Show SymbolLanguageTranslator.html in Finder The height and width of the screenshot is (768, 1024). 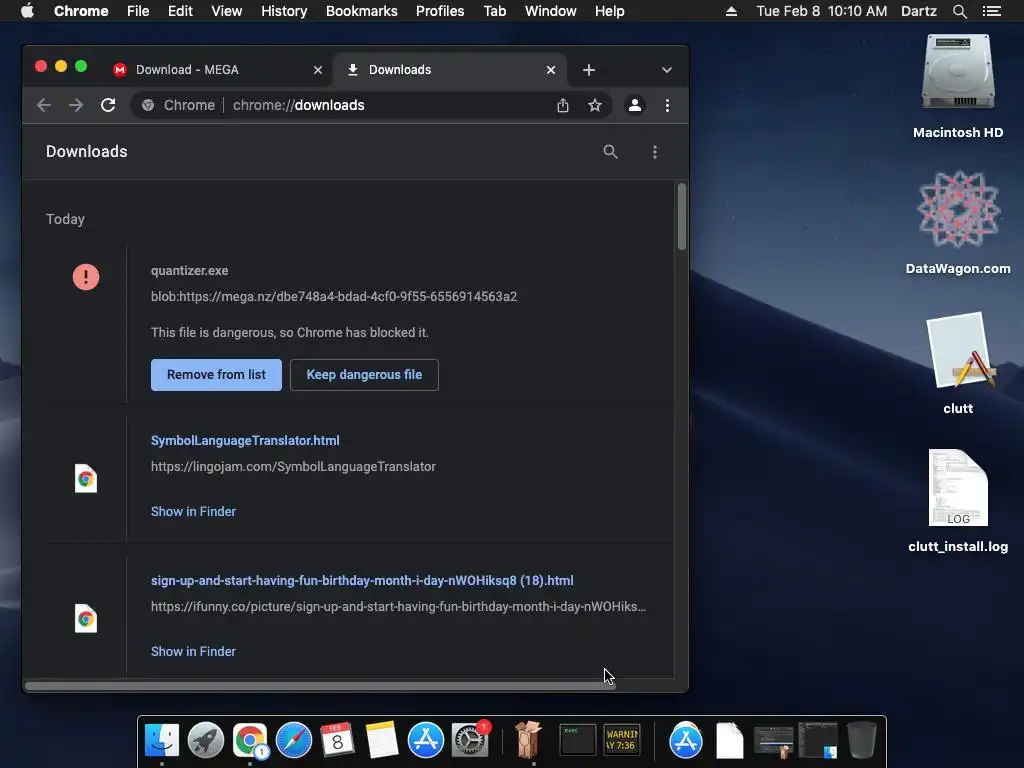pos(193,511)
